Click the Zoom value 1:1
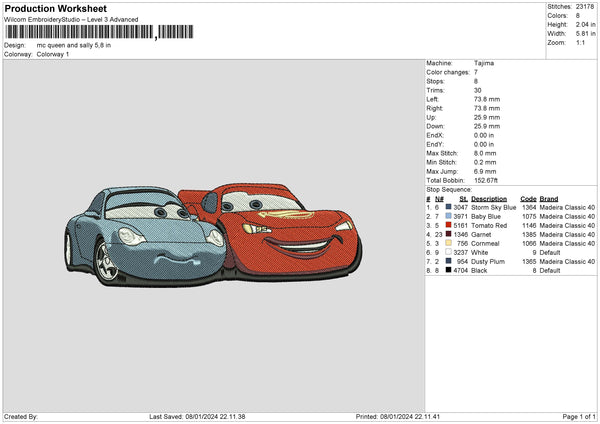600x424 pixels. pos(580,42)
